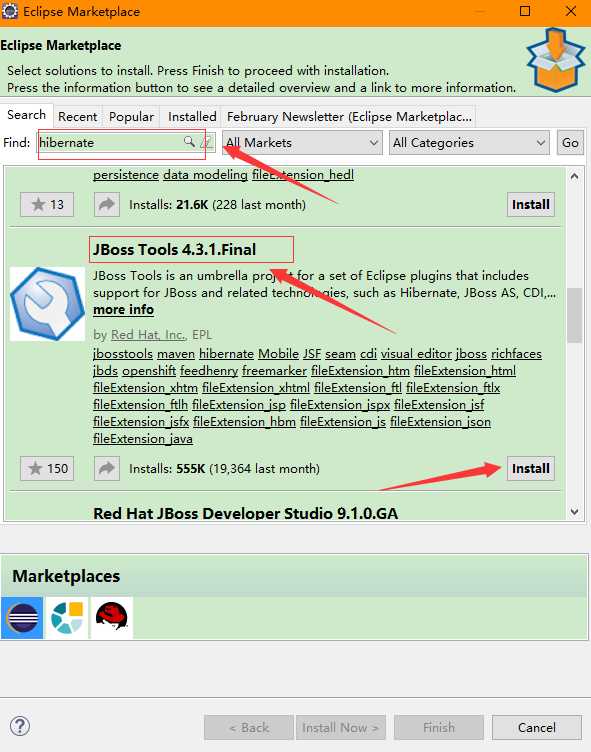
Task: Open the help question mark button
Action: (x=20, y=726)
